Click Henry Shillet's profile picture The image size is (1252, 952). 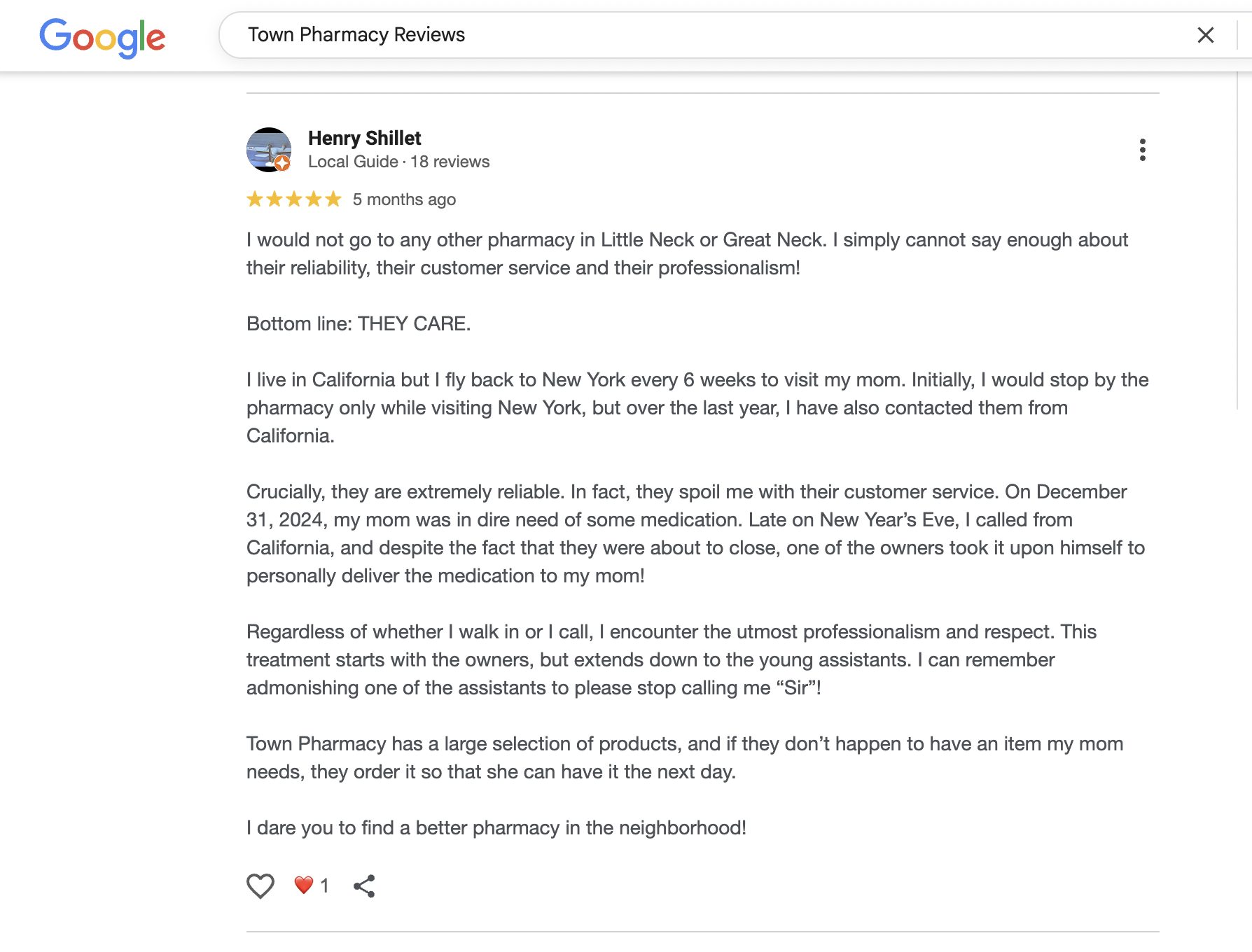tap(267, 148)
